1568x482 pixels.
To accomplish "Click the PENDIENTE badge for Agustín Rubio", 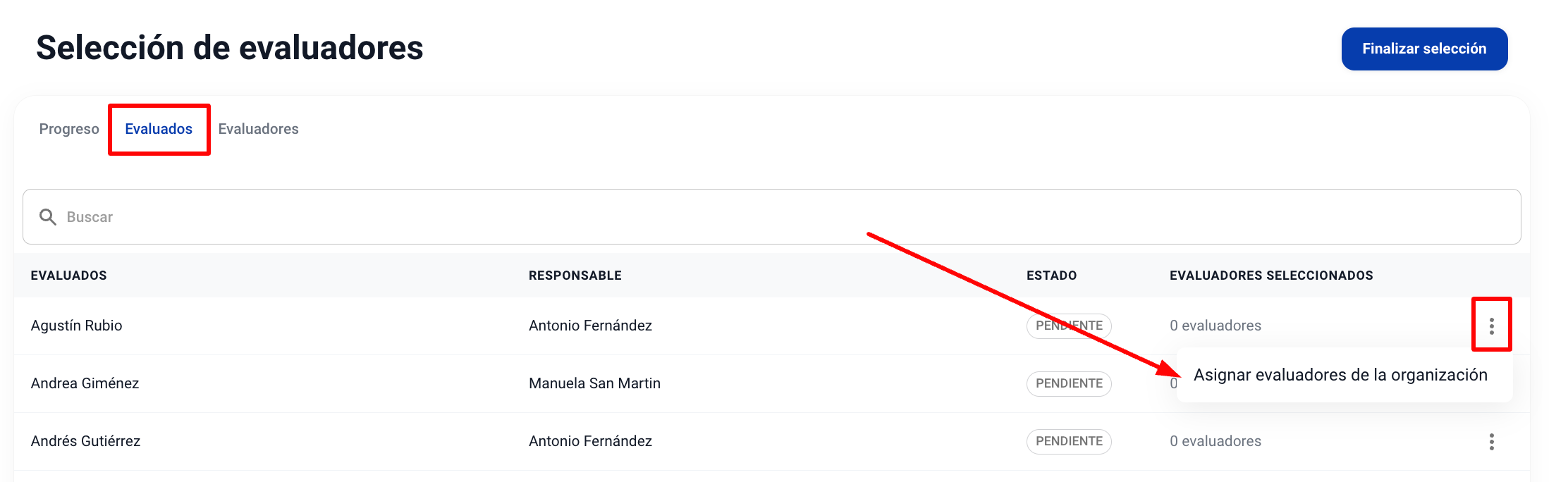I will 1069,326.
